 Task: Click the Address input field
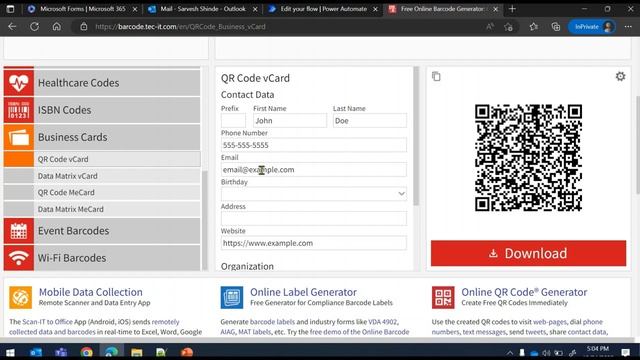pos(313,218)
